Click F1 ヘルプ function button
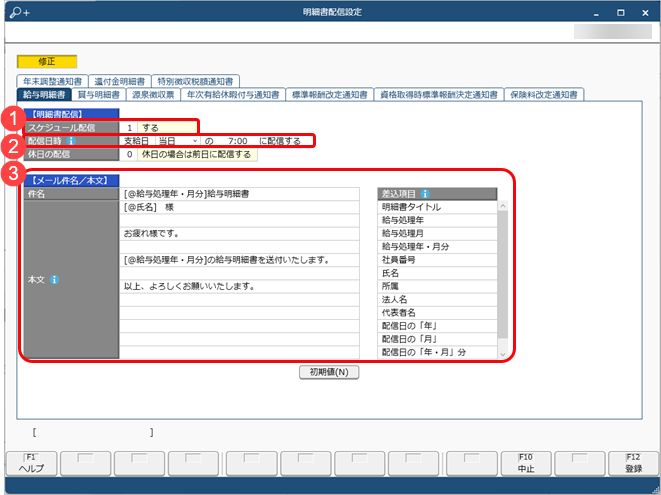This screenshot has width=661, height=495. coord(31,463)
